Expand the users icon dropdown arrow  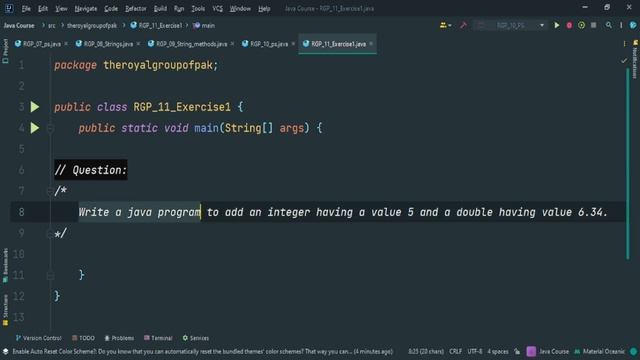(x=450, y=25)
